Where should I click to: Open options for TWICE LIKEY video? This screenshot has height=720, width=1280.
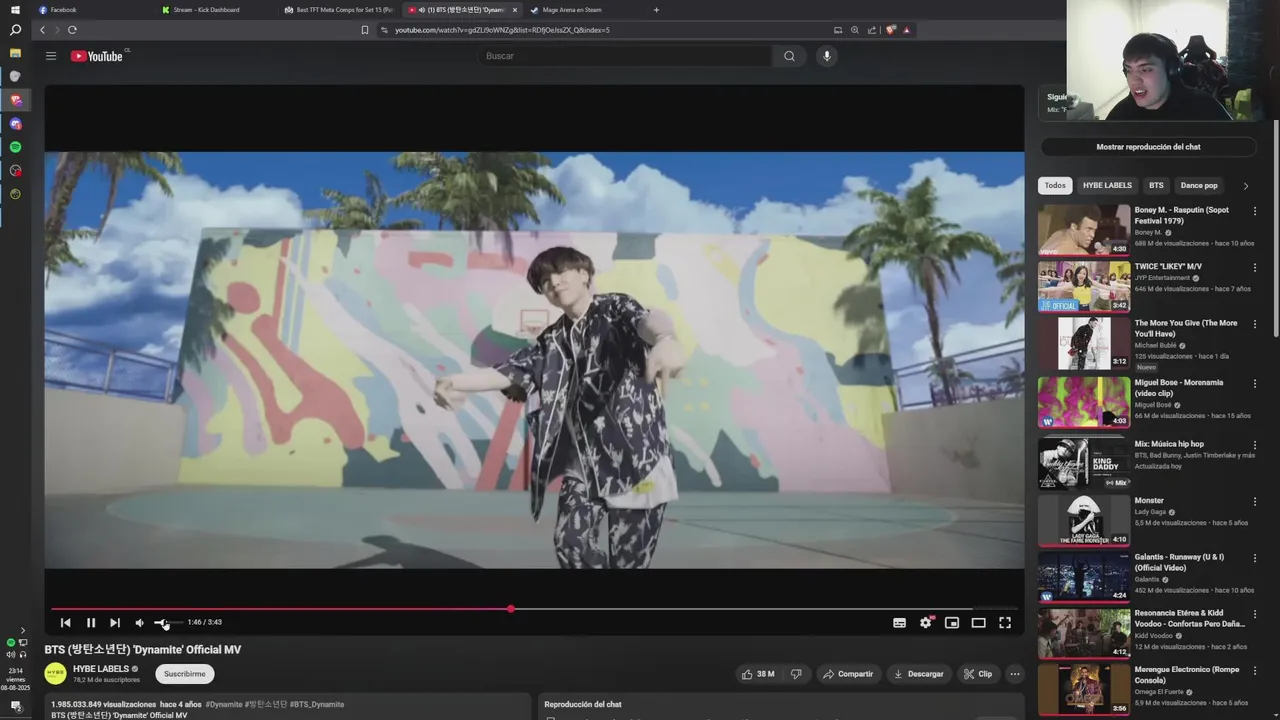click(x=1254, y=268)
